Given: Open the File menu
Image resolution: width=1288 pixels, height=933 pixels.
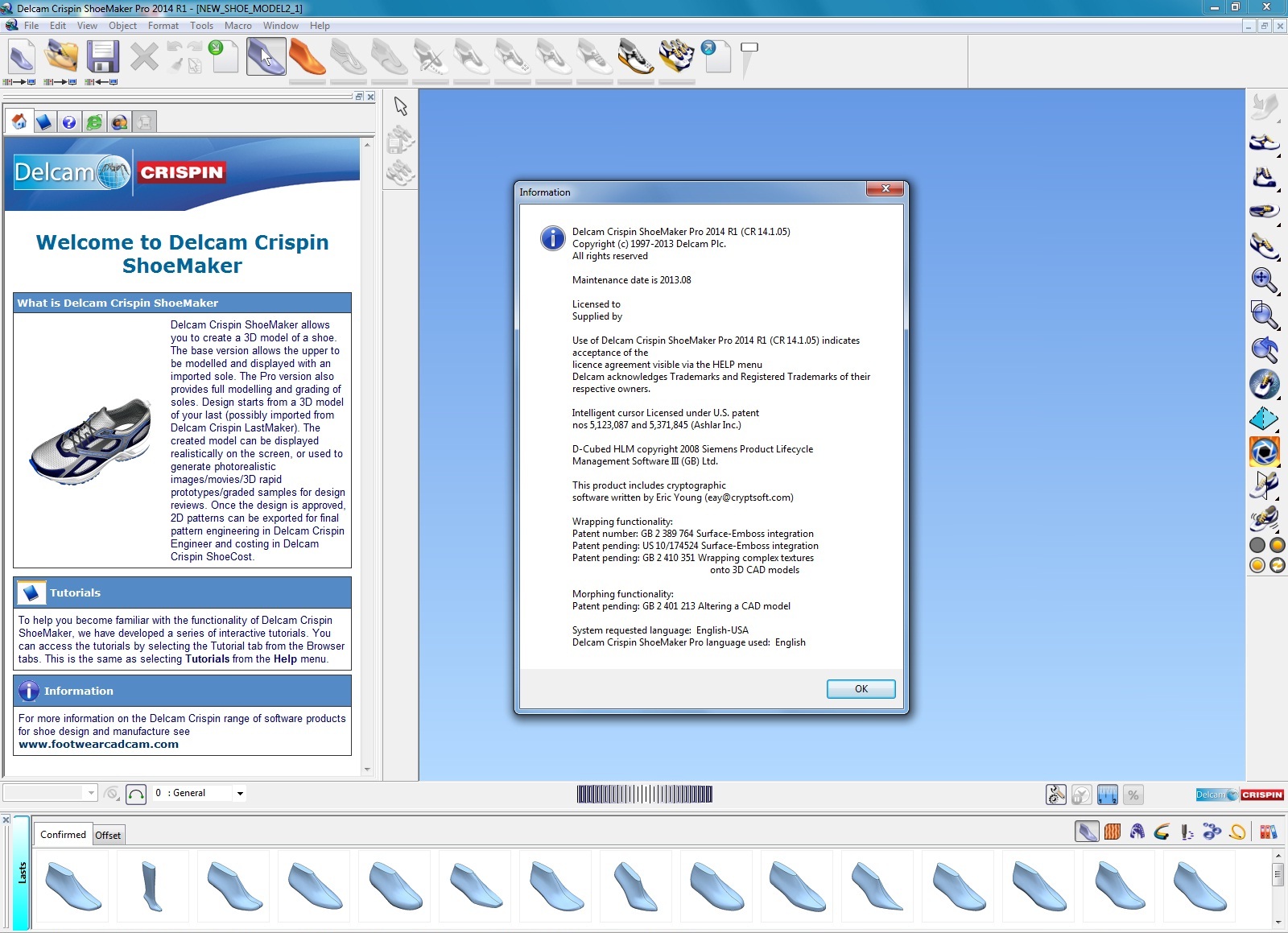Looking at the screenshot, I should click(31, 26).
